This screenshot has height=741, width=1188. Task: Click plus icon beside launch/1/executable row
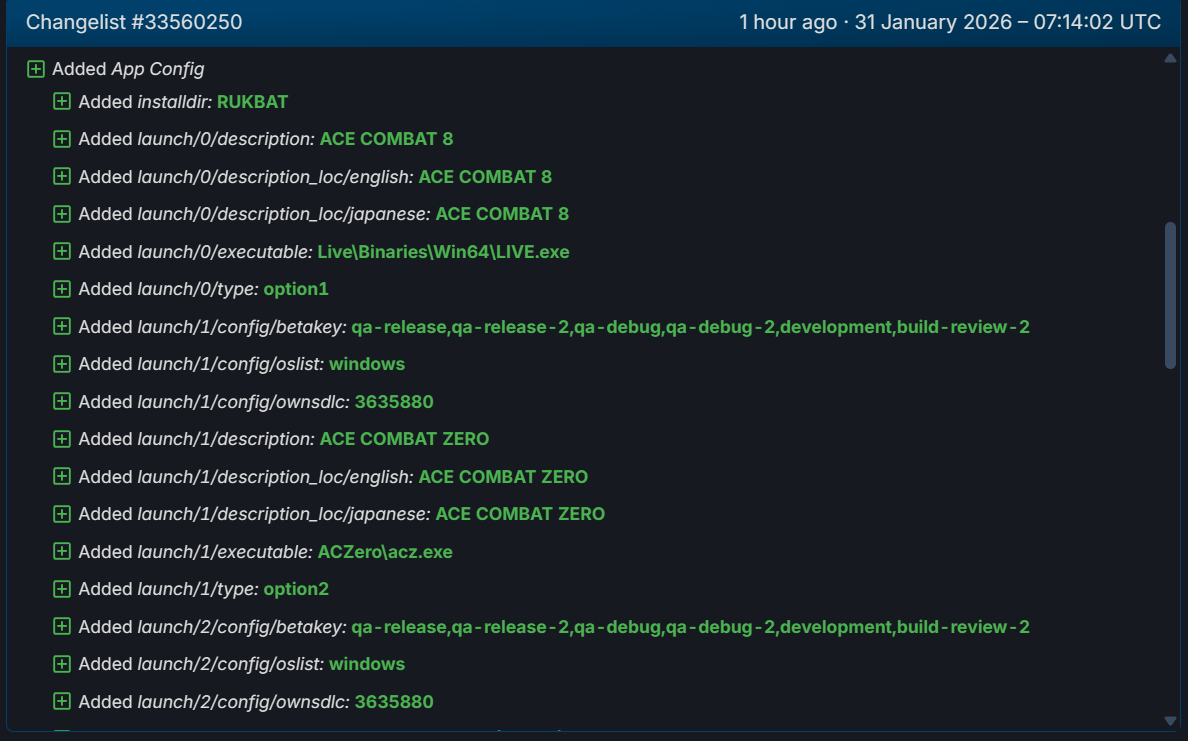[x=62, y=552]
